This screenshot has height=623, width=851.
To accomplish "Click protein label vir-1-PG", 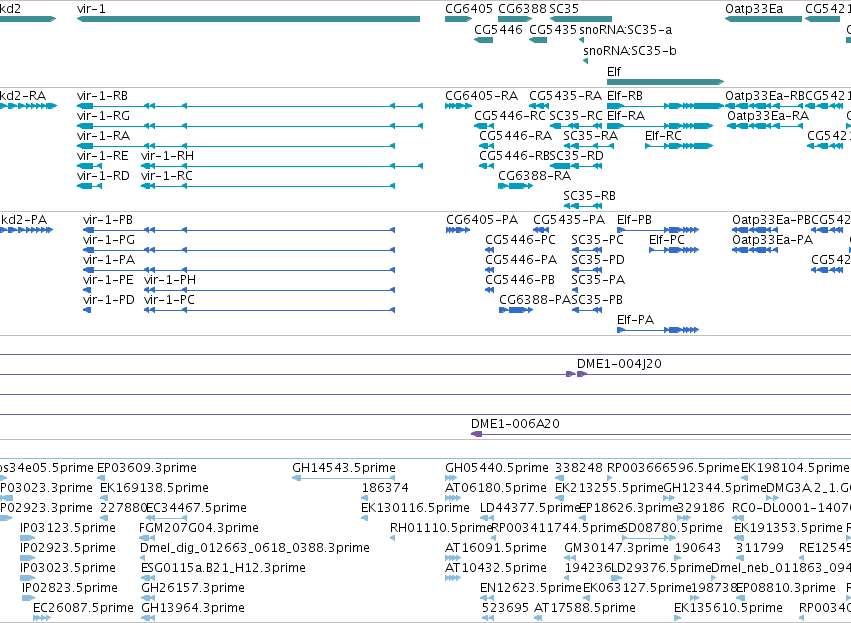I will click(x=109, y=240).
